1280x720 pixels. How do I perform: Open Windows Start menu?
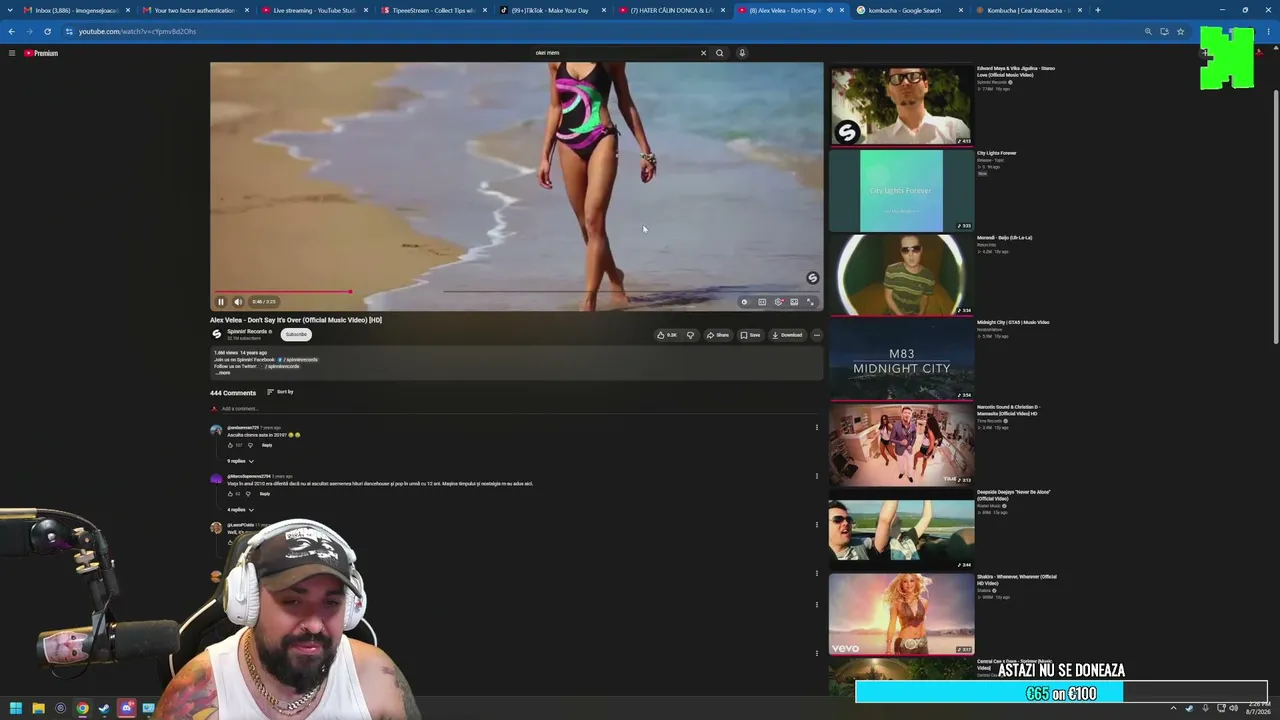pyautogui.click(x=16, y=709)
